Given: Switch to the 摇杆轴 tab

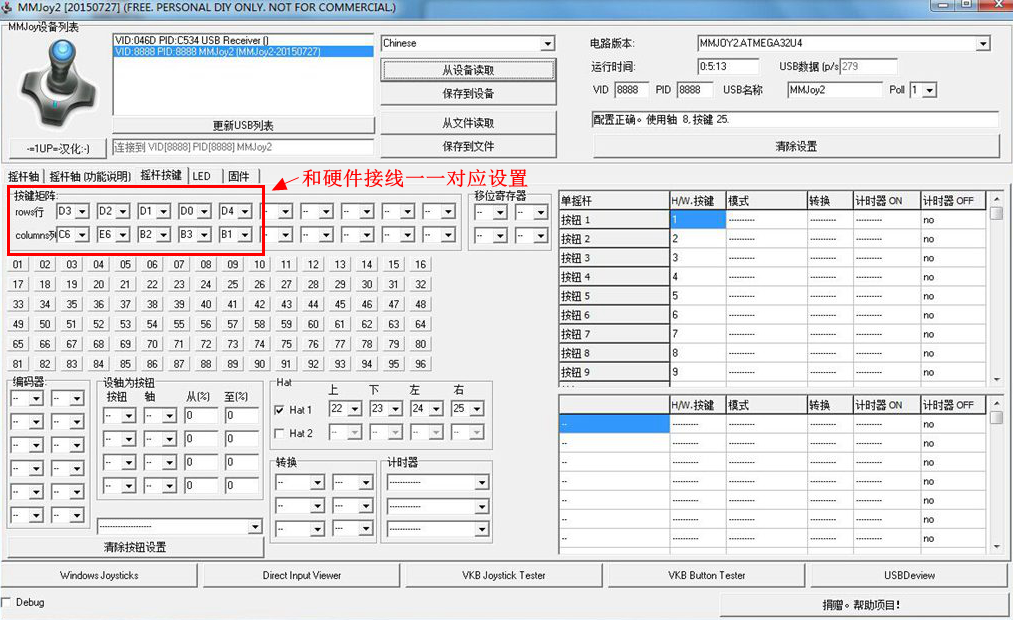Looking at the screenshot, I should tap(23, 176).
